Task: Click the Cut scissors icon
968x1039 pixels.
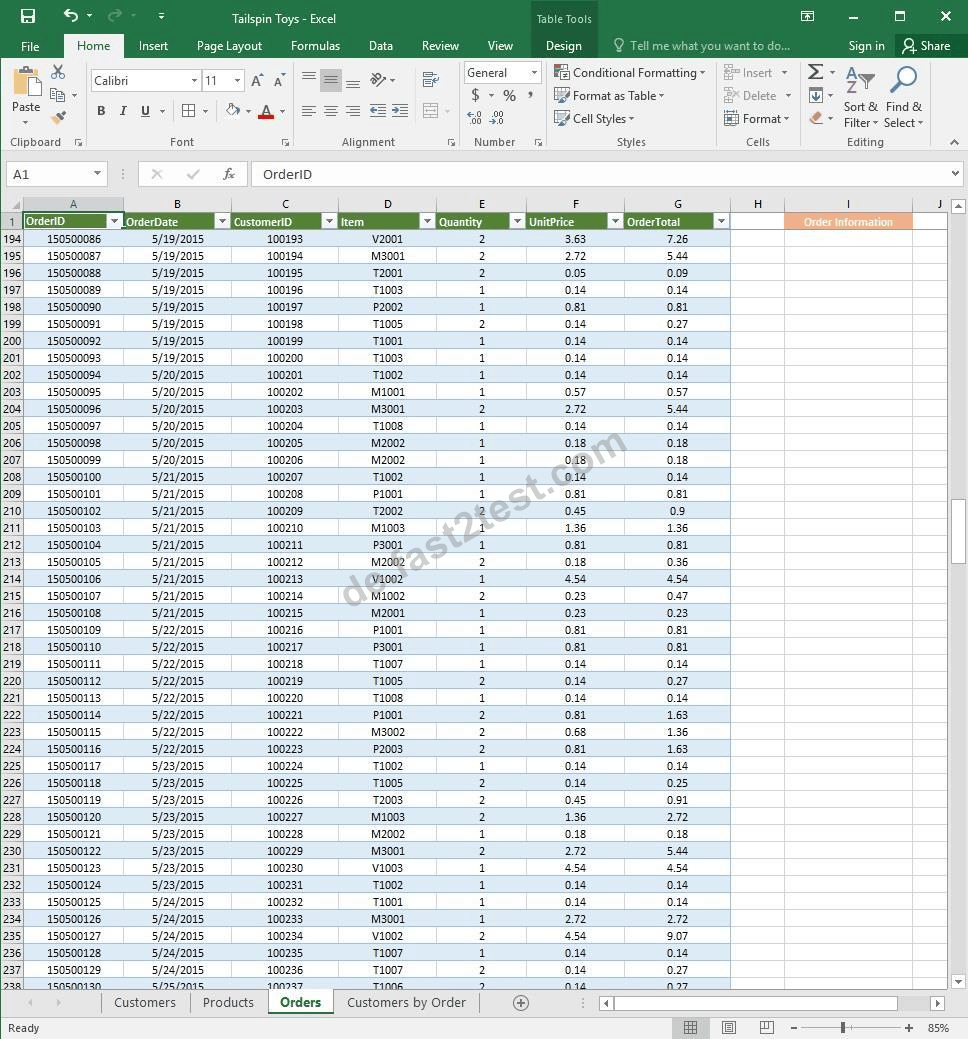Action: click(58, 72)
